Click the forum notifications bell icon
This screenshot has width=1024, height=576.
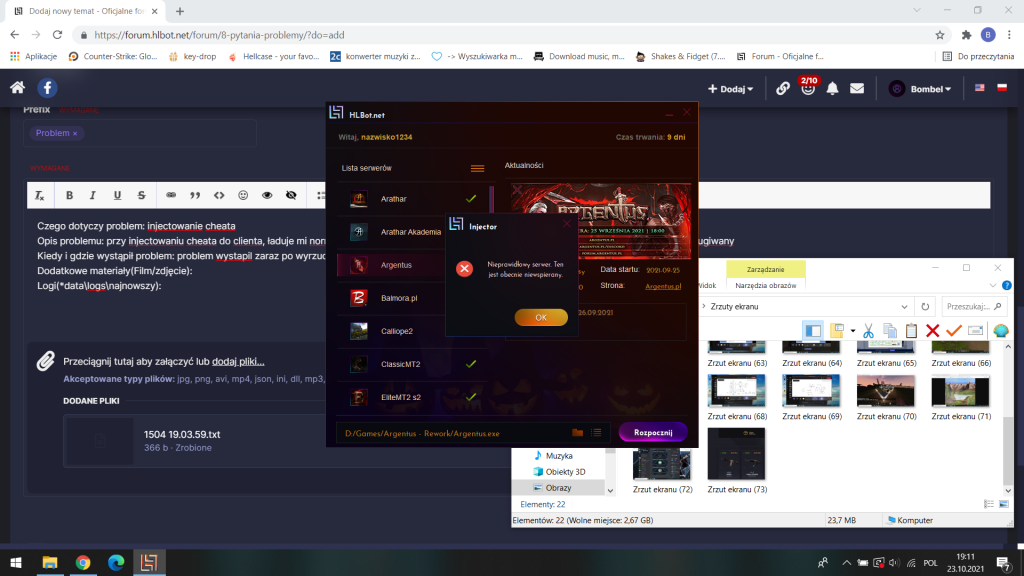pyautogui.click(x=833, y=88)
